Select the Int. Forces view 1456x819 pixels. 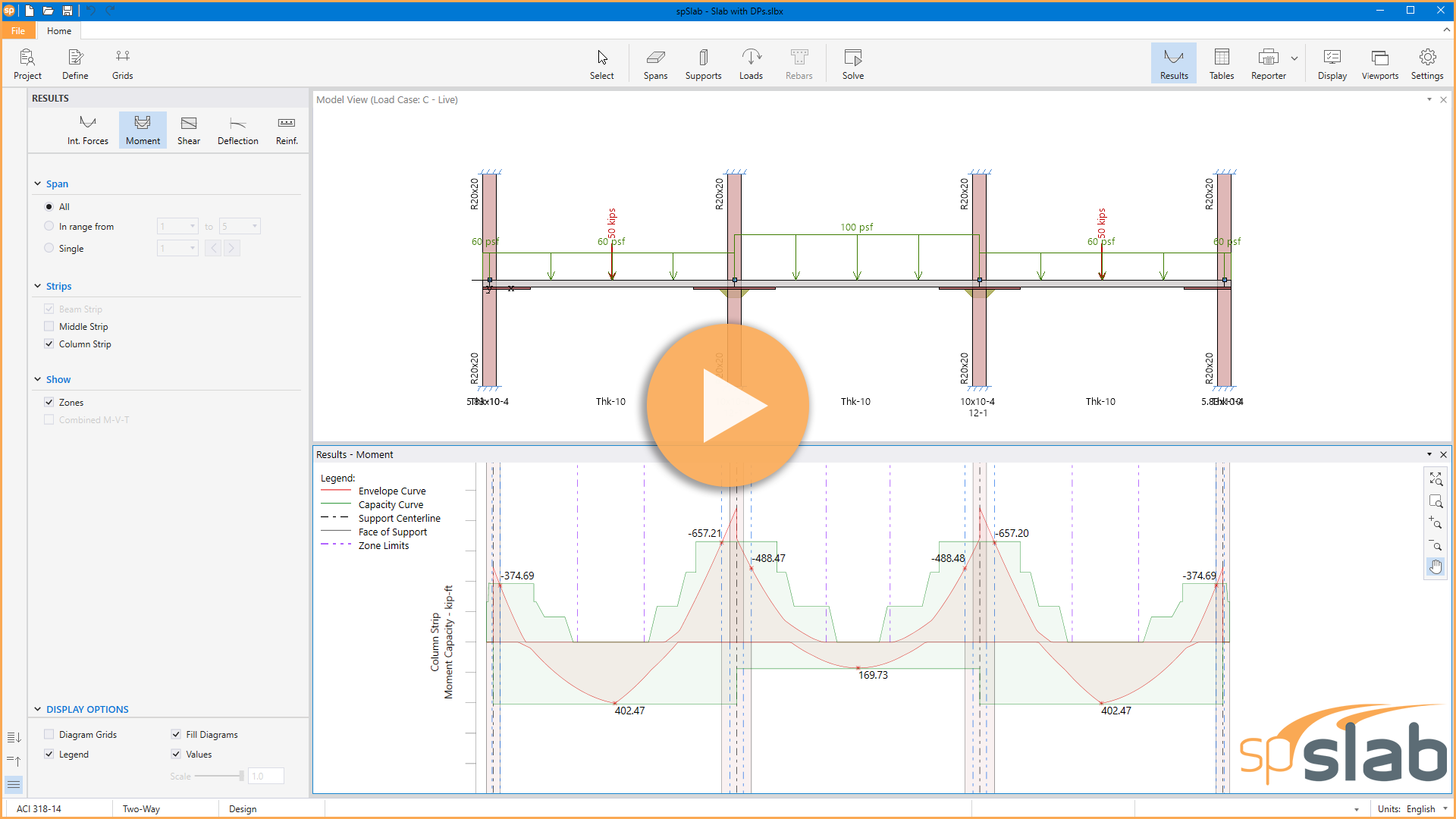[x=88, y=130]
